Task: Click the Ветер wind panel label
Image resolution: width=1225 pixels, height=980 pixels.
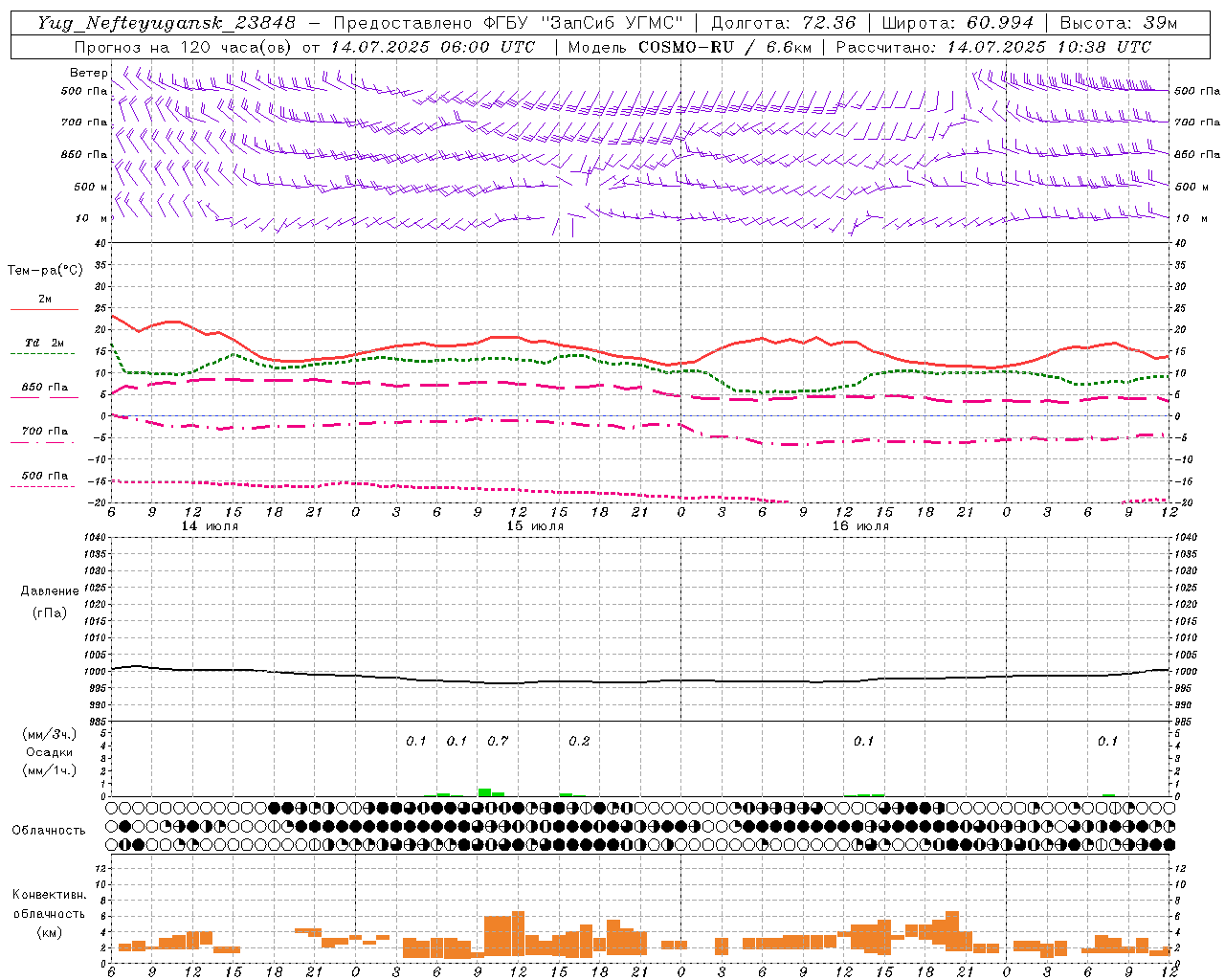Action: point(89,73)
